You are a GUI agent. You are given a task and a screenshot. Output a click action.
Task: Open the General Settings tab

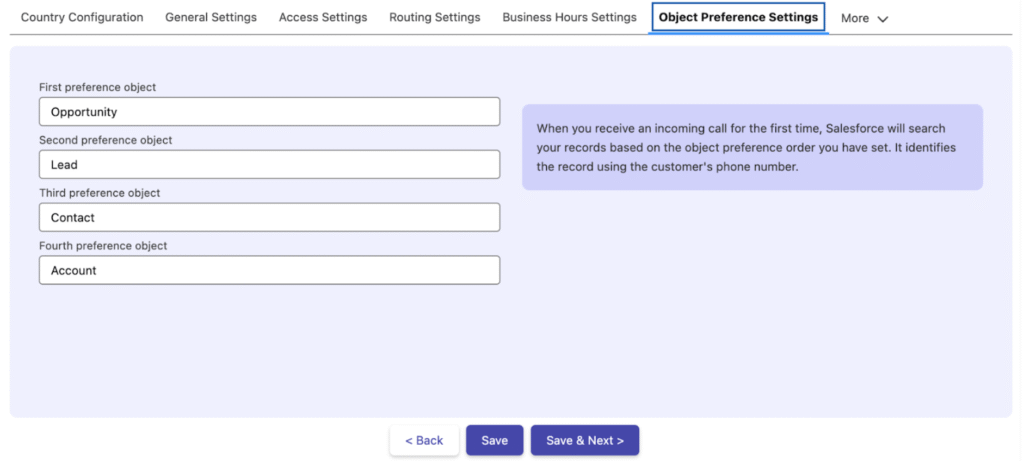click(211, 17)
